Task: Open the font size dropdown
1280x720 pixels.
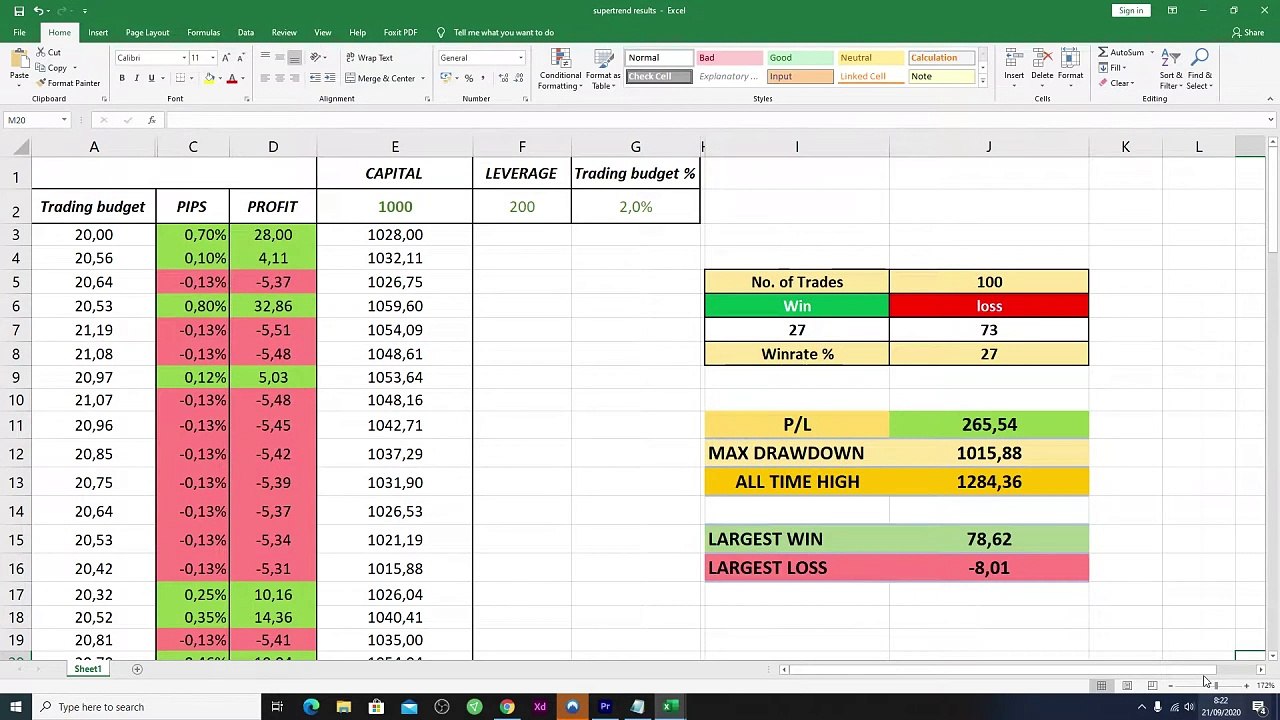Action: pyautogui.click(x=212, y=58)
